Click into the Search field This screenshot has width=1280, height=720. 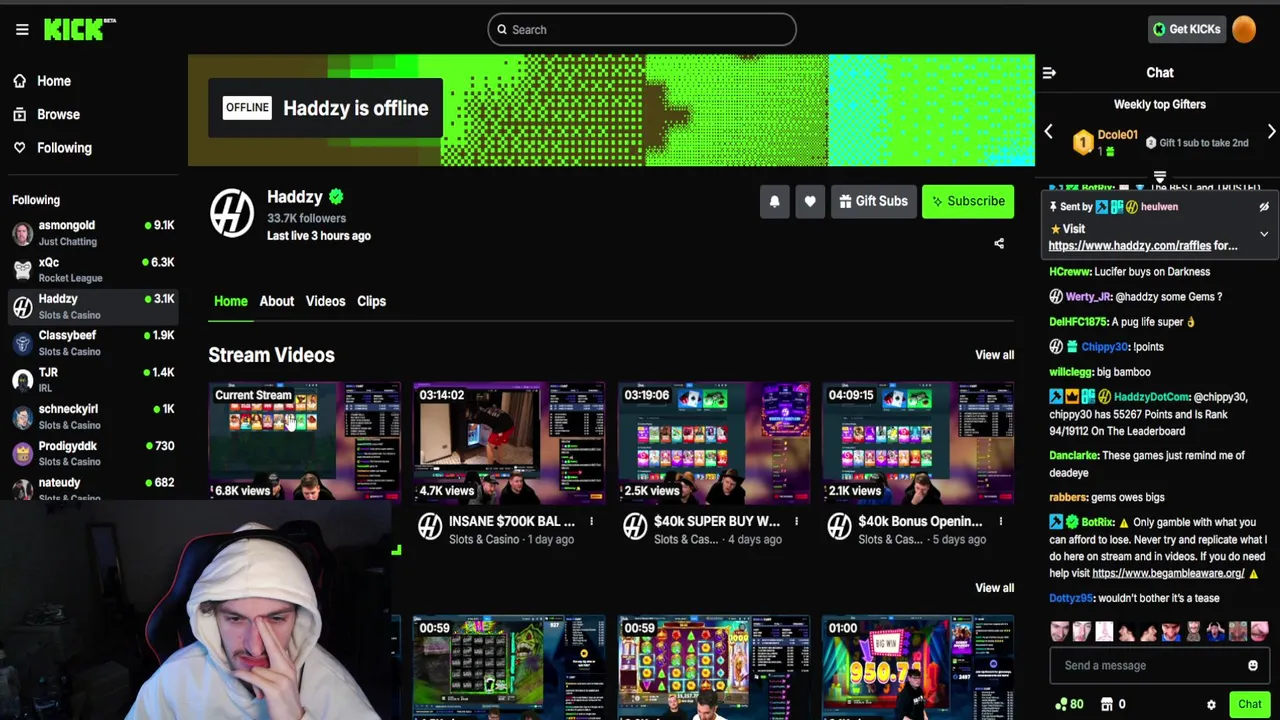click(x=642, y=29)
